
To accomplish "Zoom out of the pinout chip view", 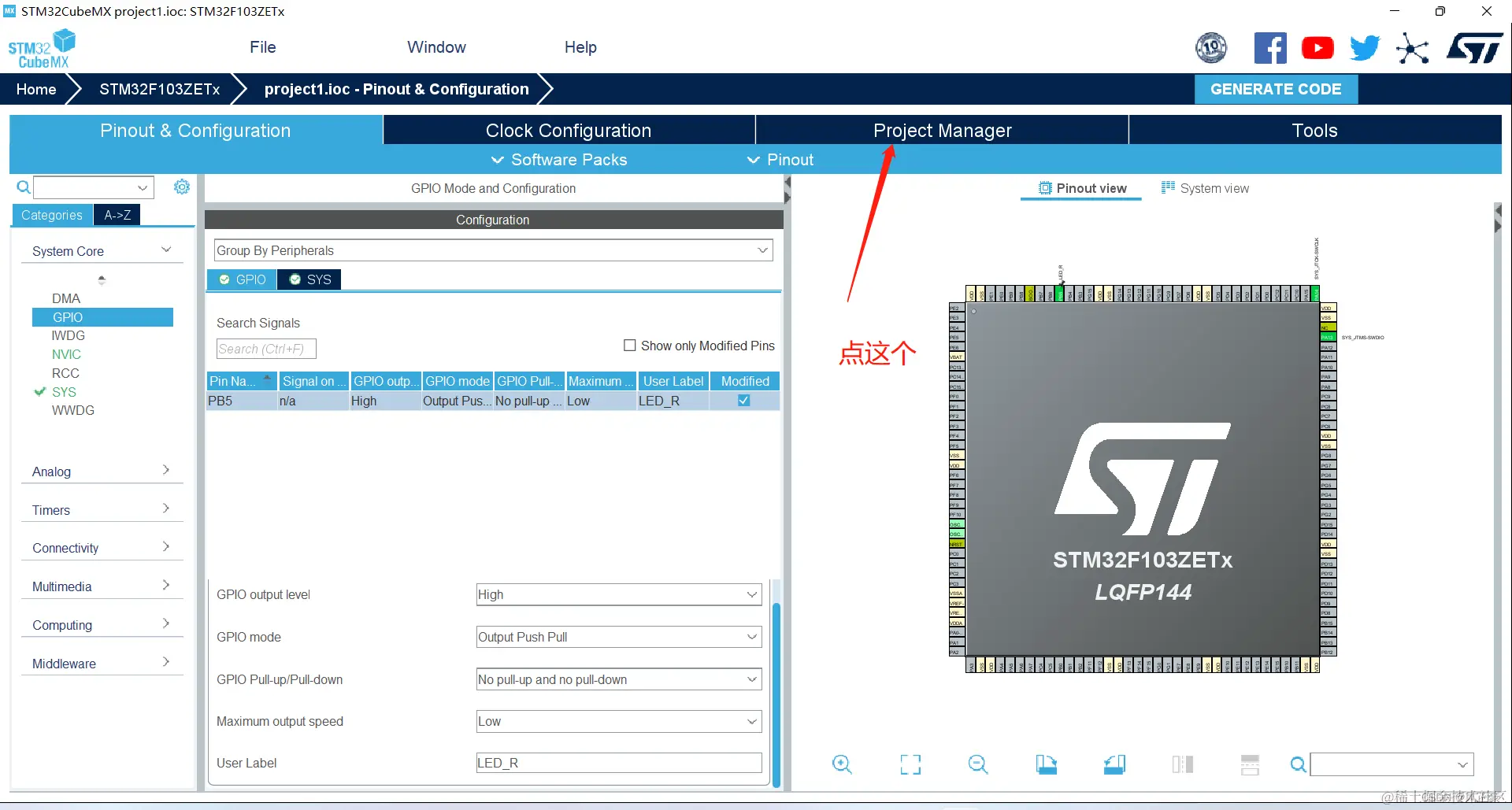I will tap(978, 764).
